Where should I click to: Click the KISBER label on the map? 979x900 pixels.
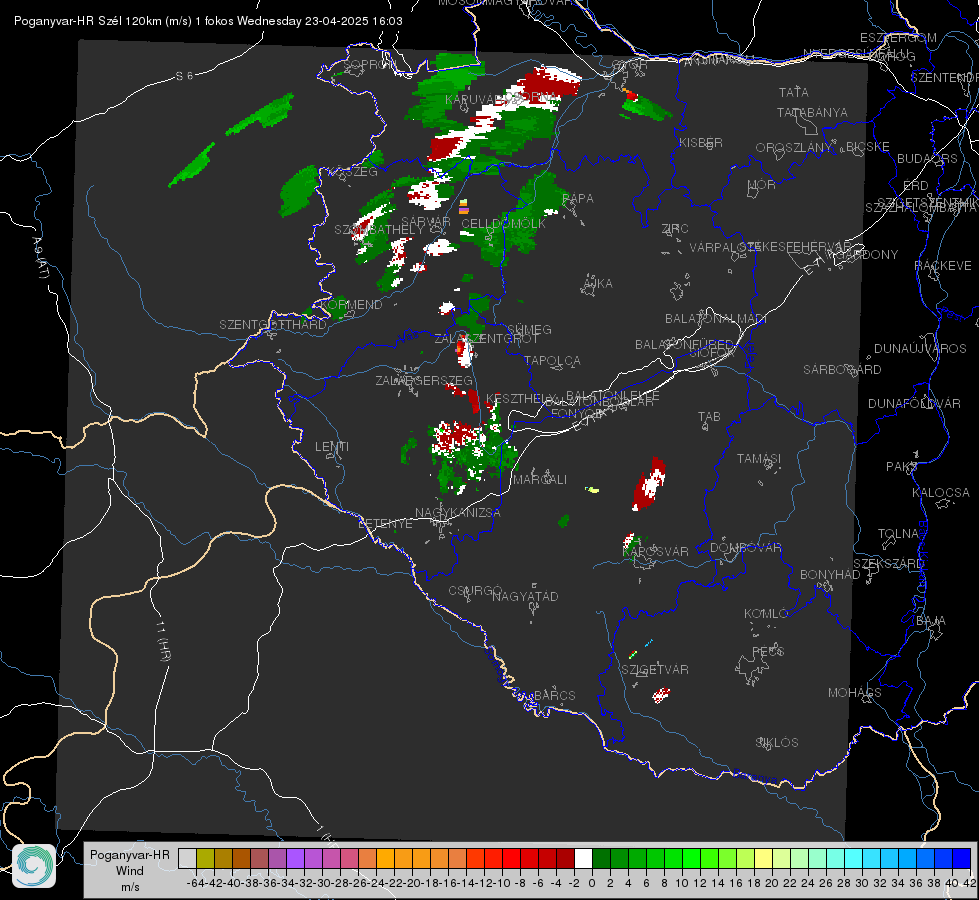click(x=701, y=142)
